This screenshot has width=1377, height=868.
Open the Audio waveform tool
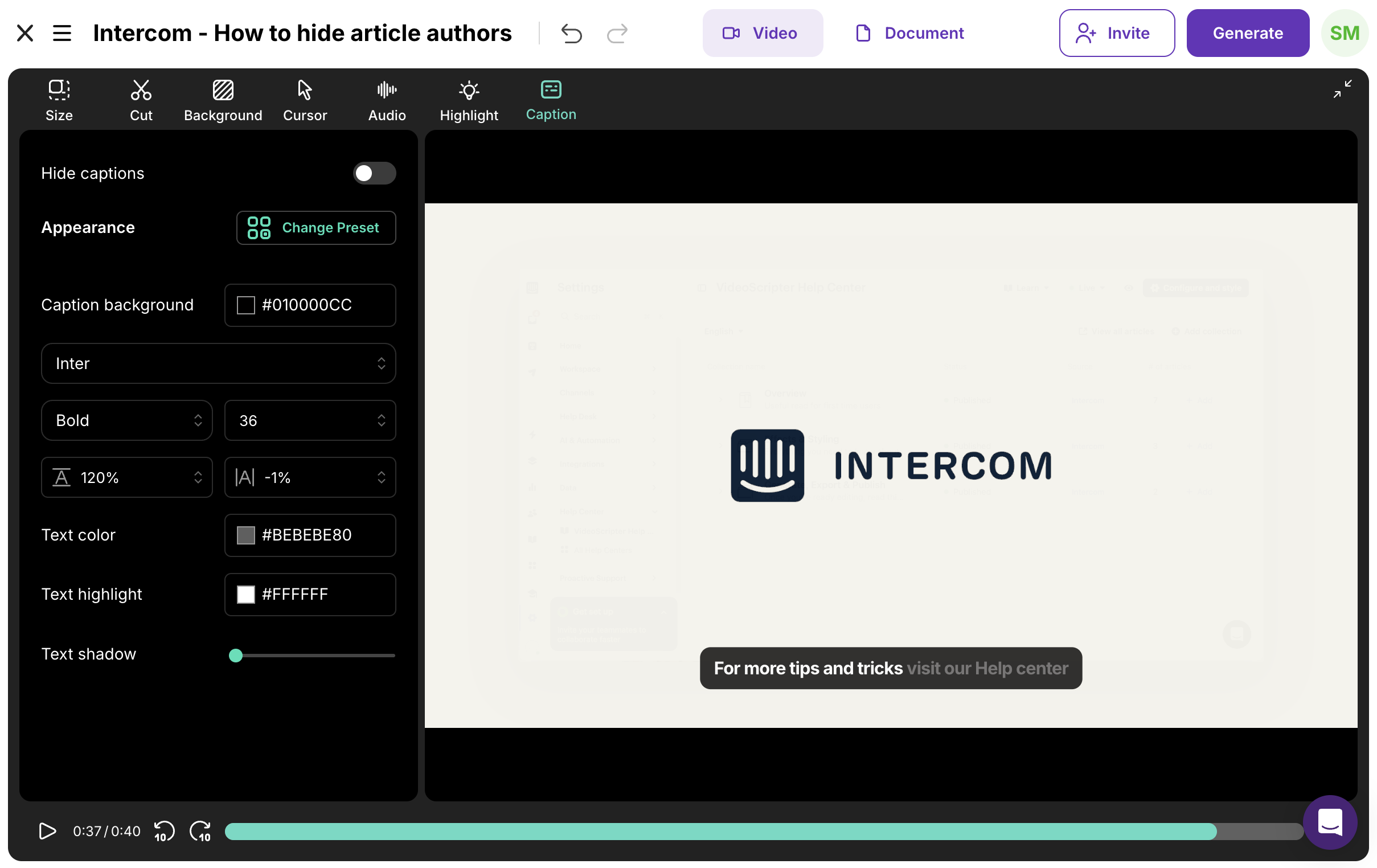[x=387, y=100]
